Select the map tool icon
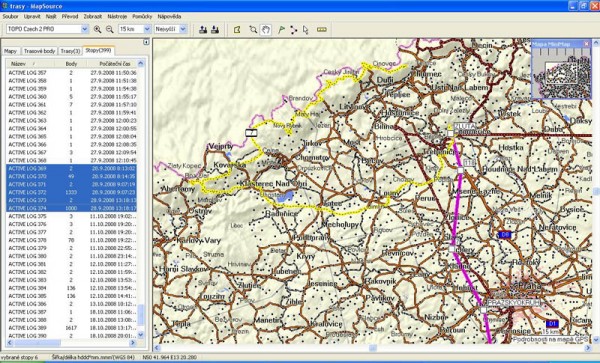Viewport: 600px width, 363px height. pyautogui.click(x=237, y=29)
